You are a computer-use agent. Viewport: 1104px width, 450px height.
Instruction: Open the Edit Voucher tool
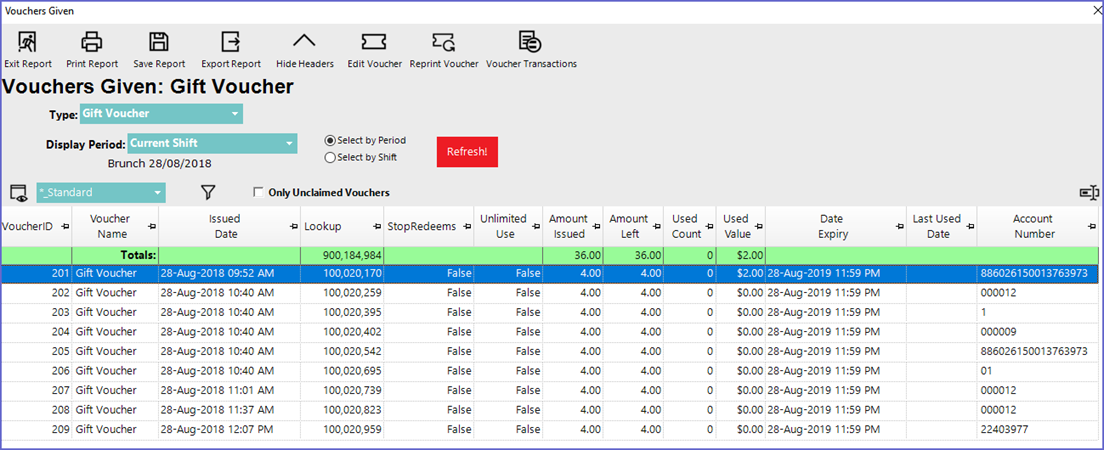[x=374, y=42]
